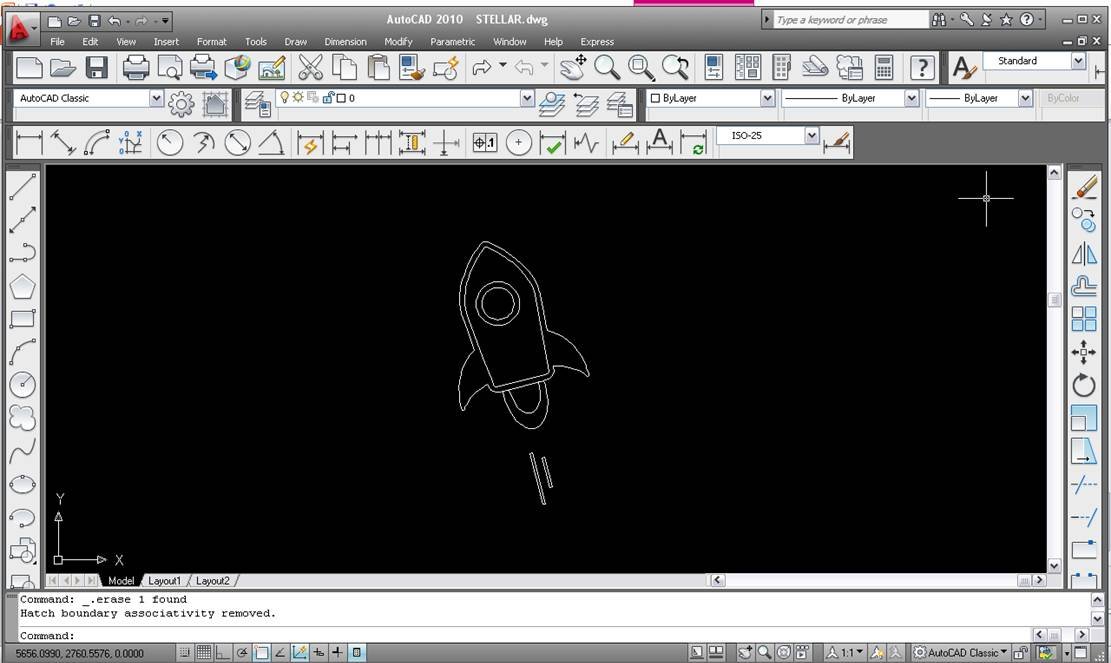Switch to the Layout2 tab
1111x663 pixels.
213,581
